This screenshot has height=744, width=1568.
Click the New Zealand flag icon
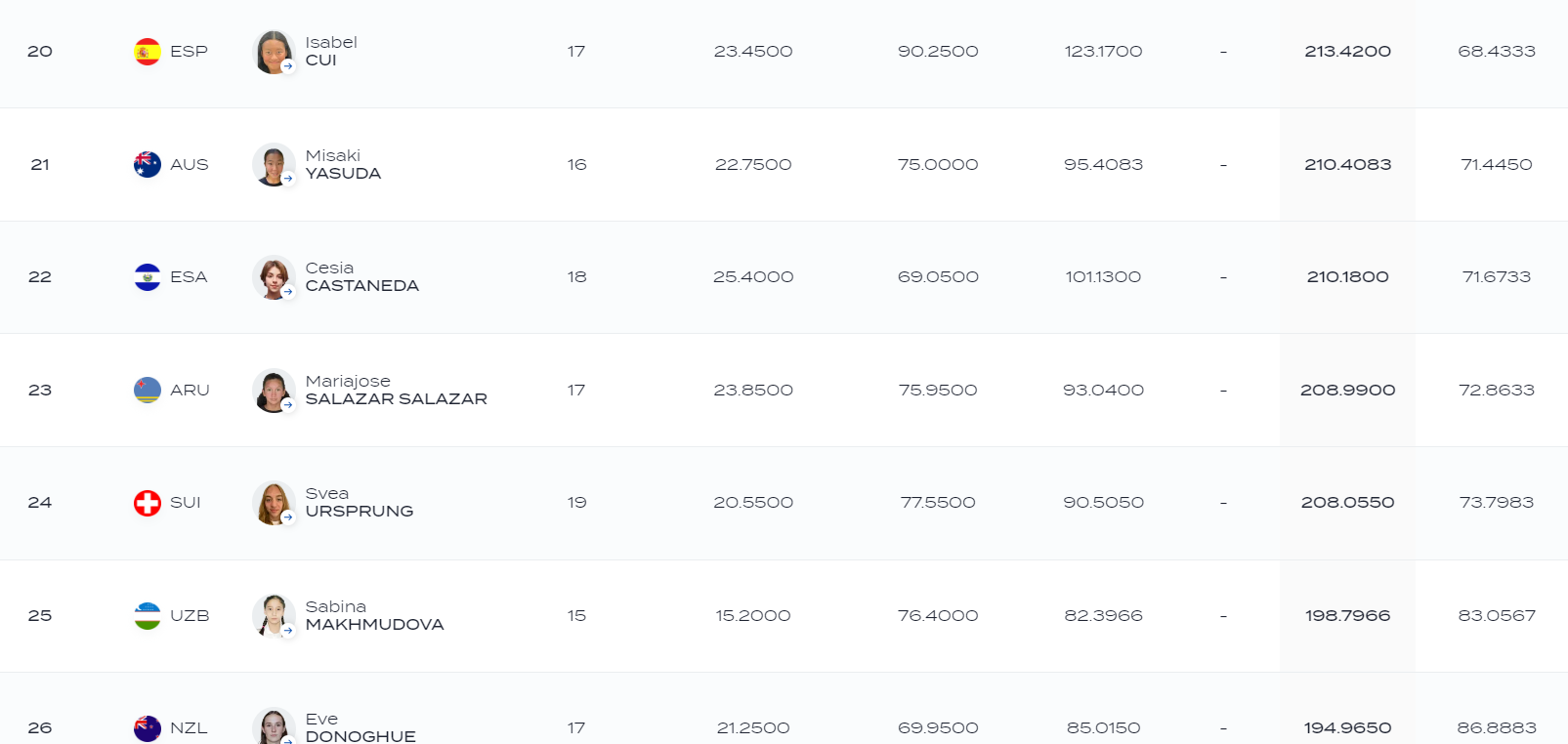tap(148, 728)
